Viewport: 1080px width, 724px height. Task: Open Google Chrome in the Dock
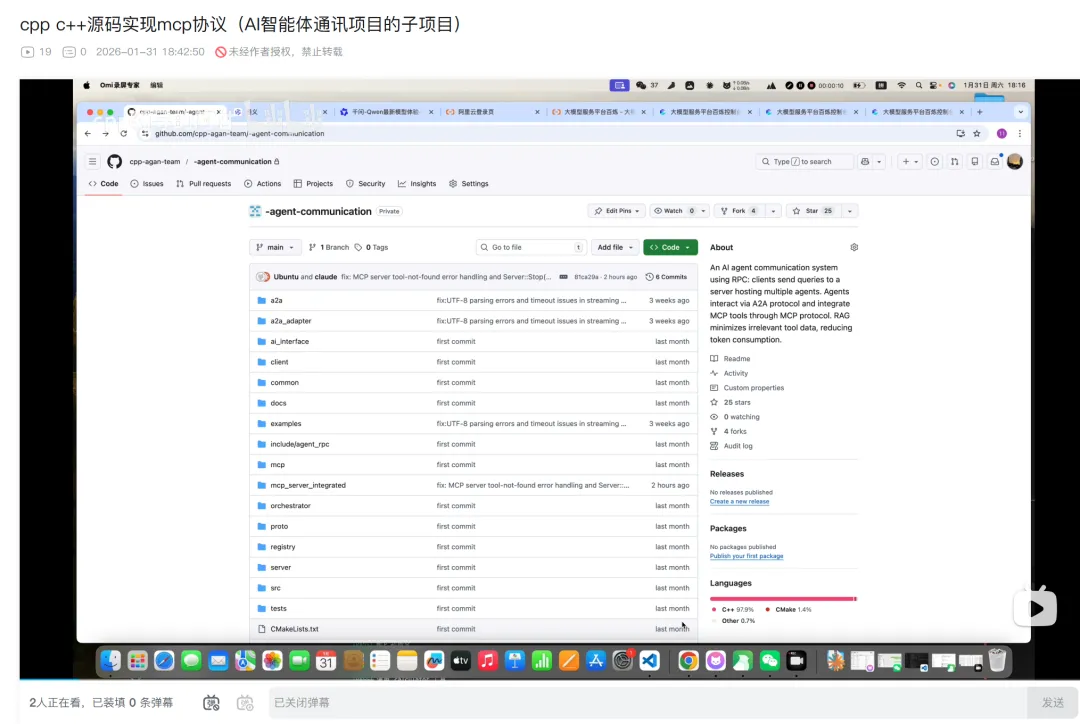point(688,661)
